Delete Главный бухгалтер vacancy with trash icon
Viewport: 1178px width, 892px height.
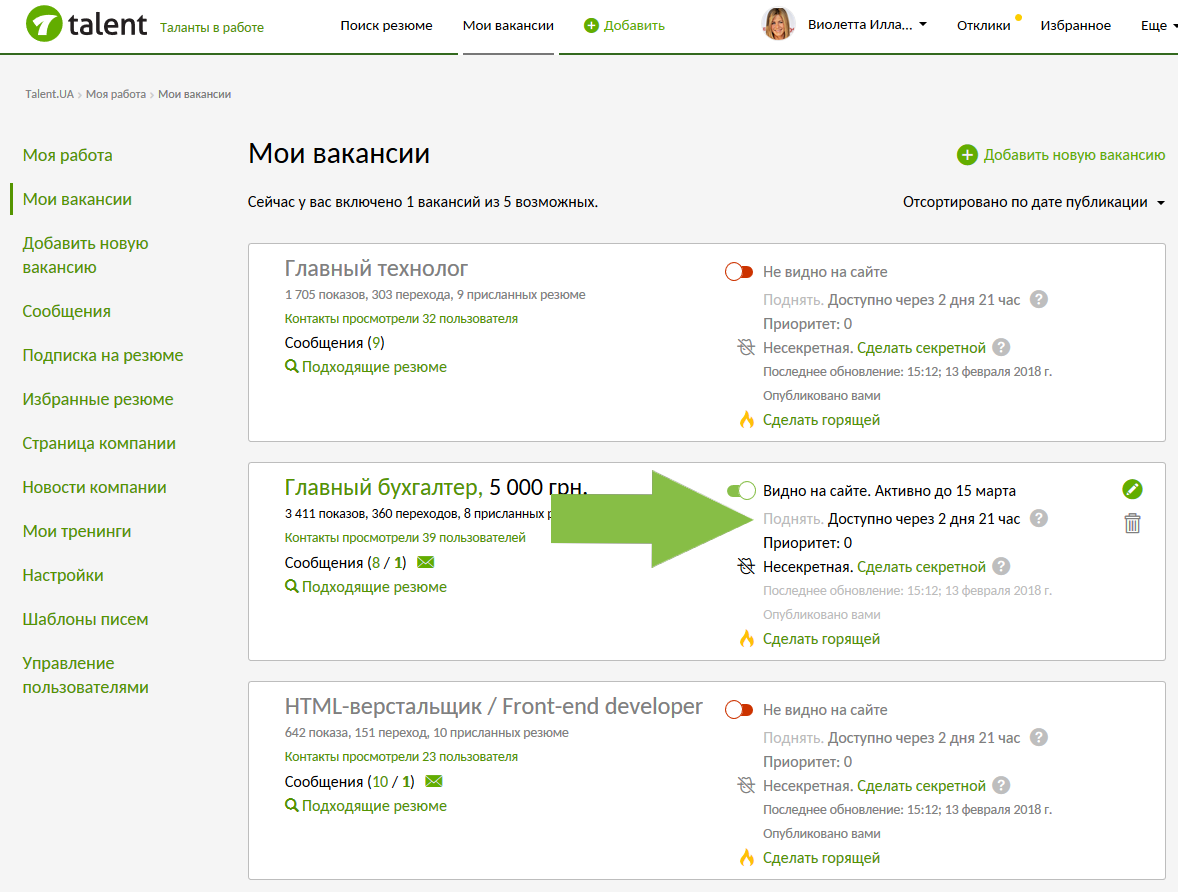coord(1132,523)
